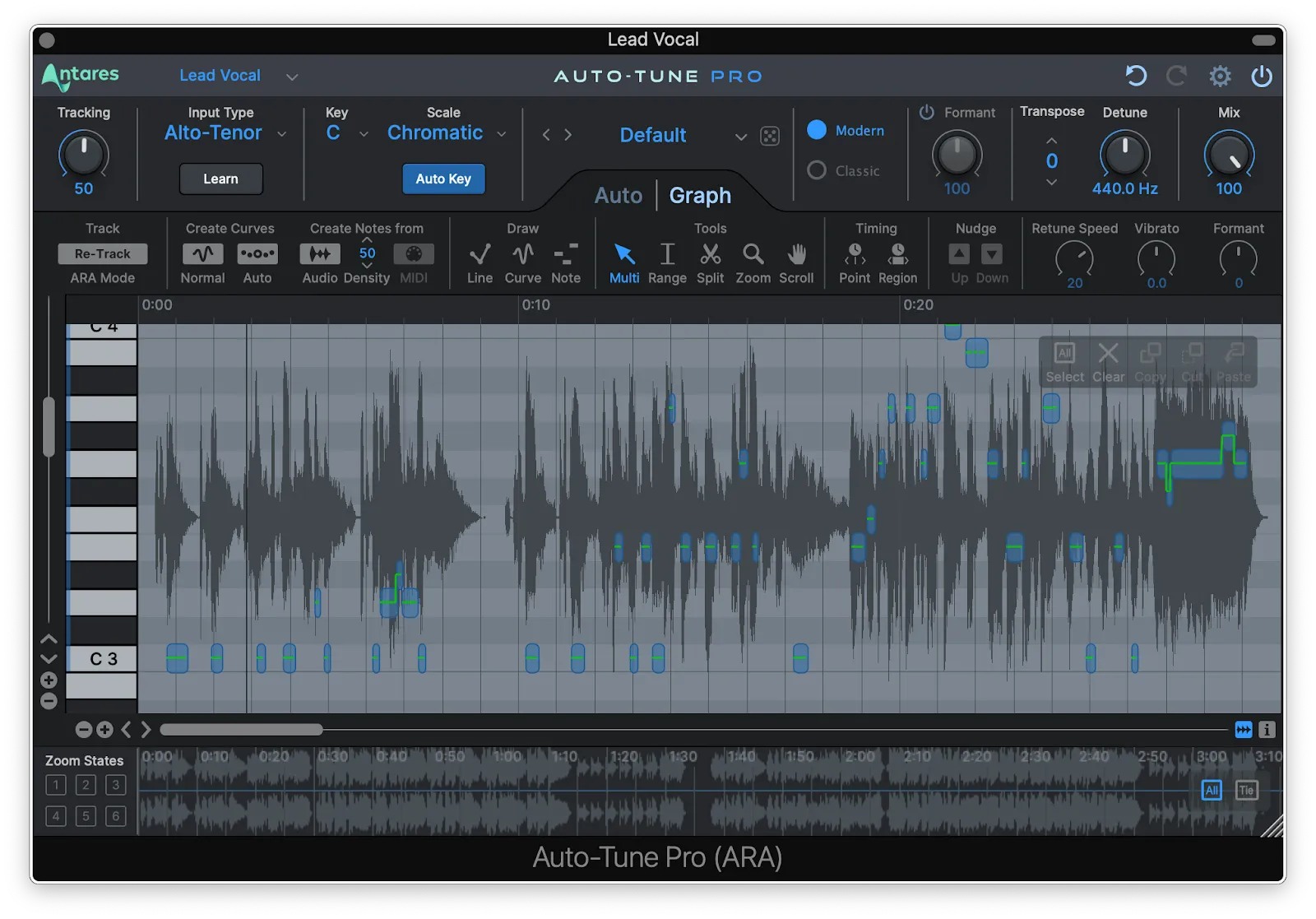This screenshot has height=919, width=1316.
Task: Click the undo arrow icon
Action: click(1136, 77)
